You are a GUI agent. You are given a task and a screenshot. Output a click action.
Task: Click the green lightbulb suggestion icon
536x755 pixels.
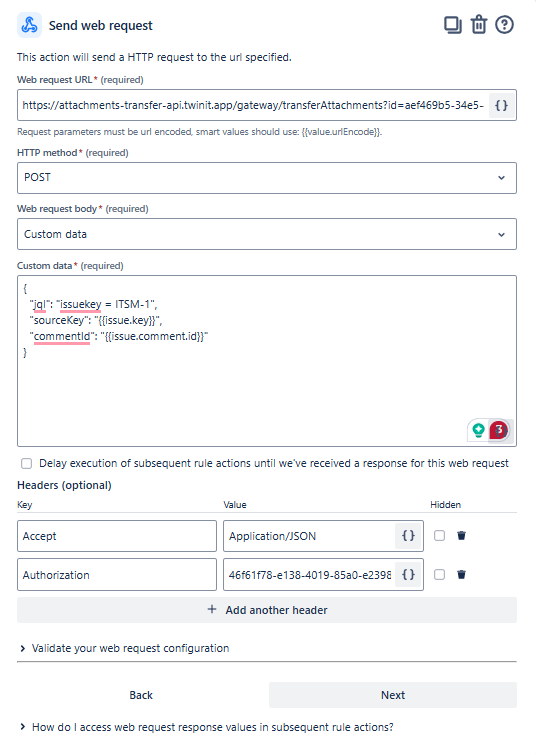(x=478, y=430)
